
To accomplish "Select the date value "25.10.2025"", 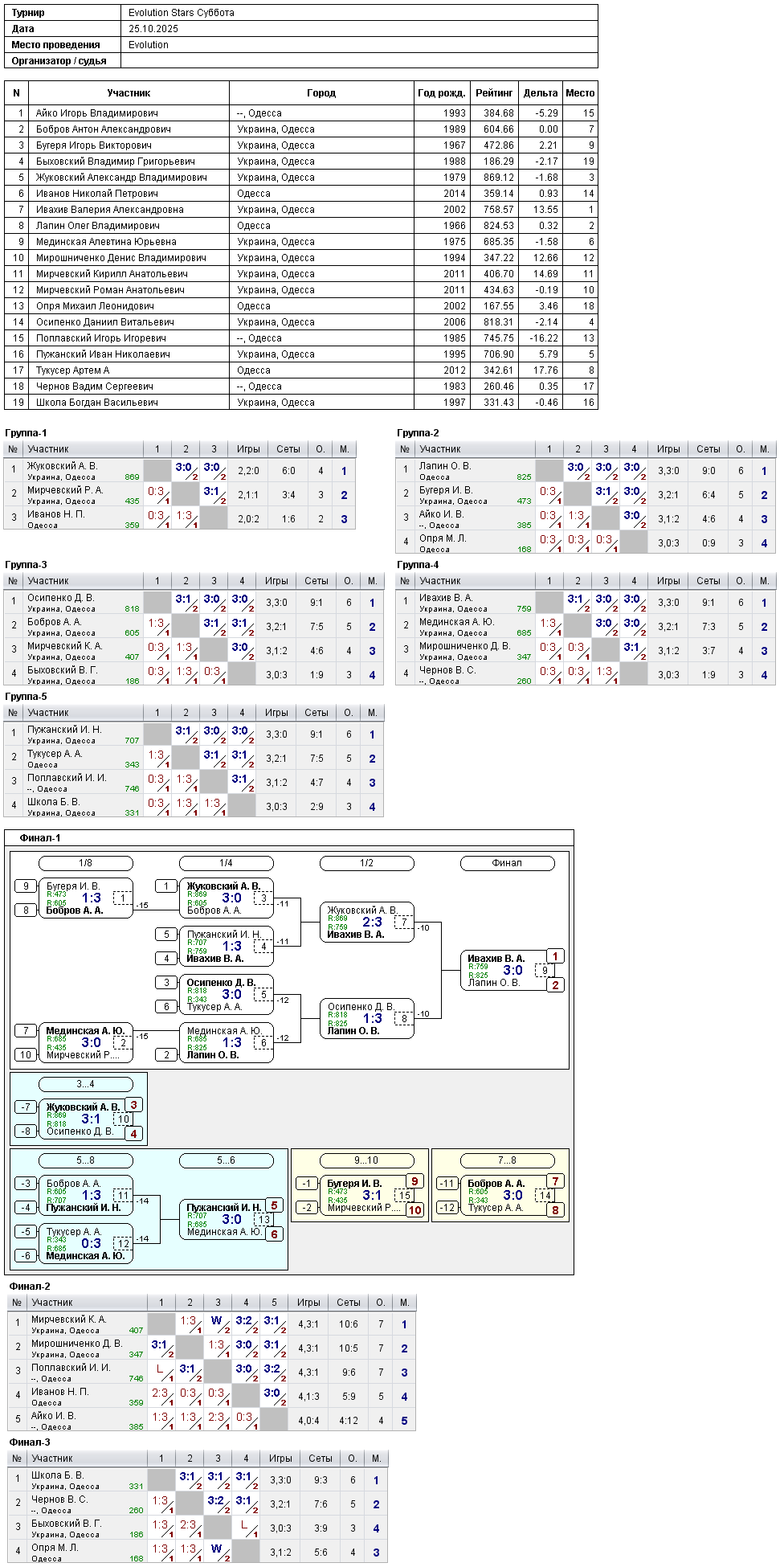I will click(153, 29).
